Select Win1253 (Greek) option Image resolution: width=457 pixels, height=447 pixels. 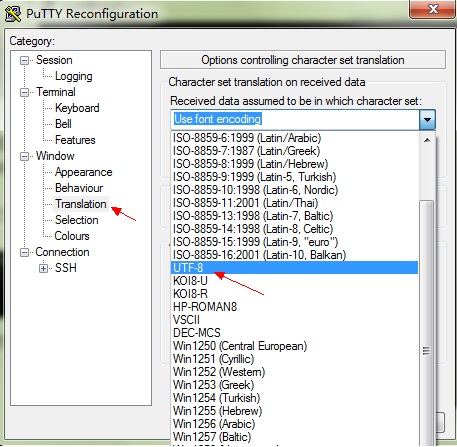(x=294, y=385)
